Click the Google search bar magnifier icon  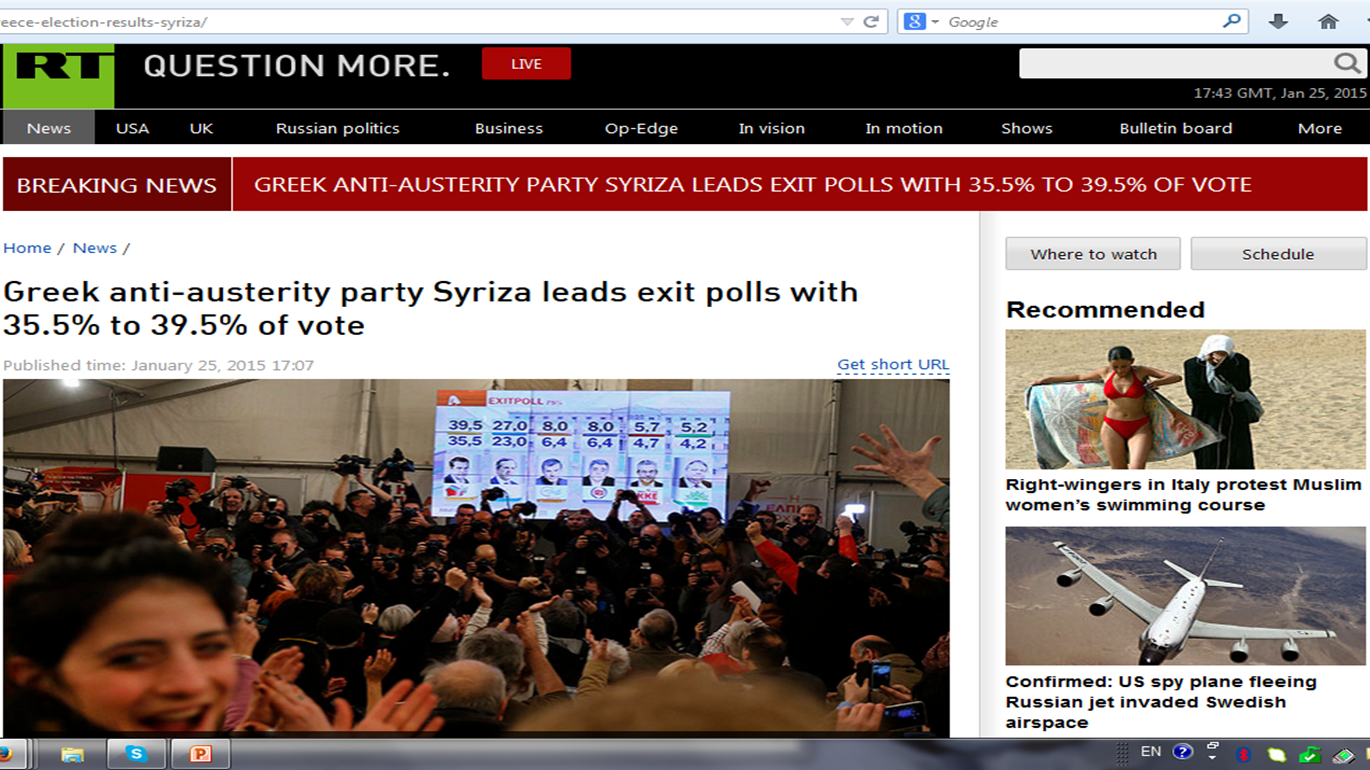pos(1231,21)
